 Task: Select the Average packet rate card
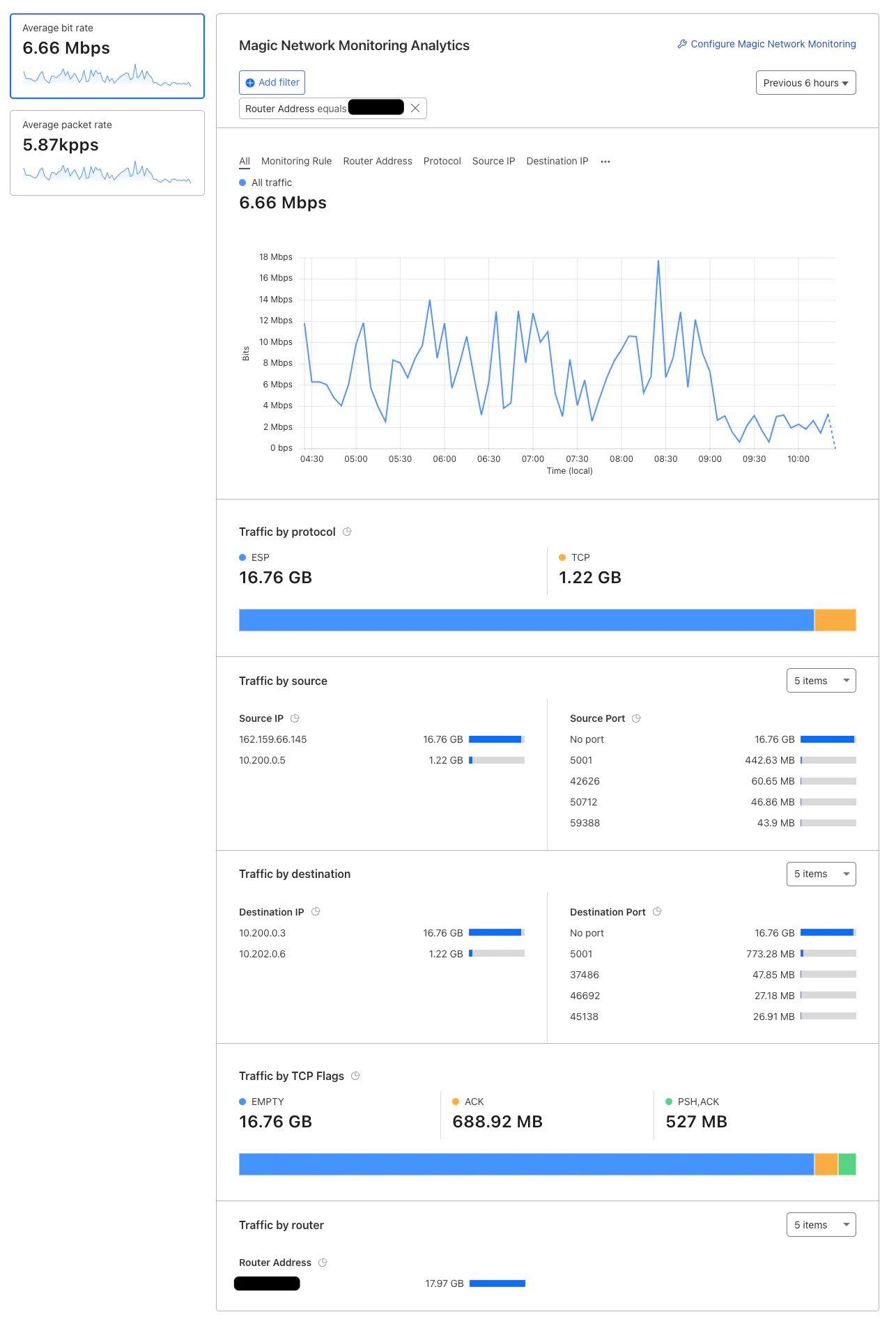pos(107,153)
